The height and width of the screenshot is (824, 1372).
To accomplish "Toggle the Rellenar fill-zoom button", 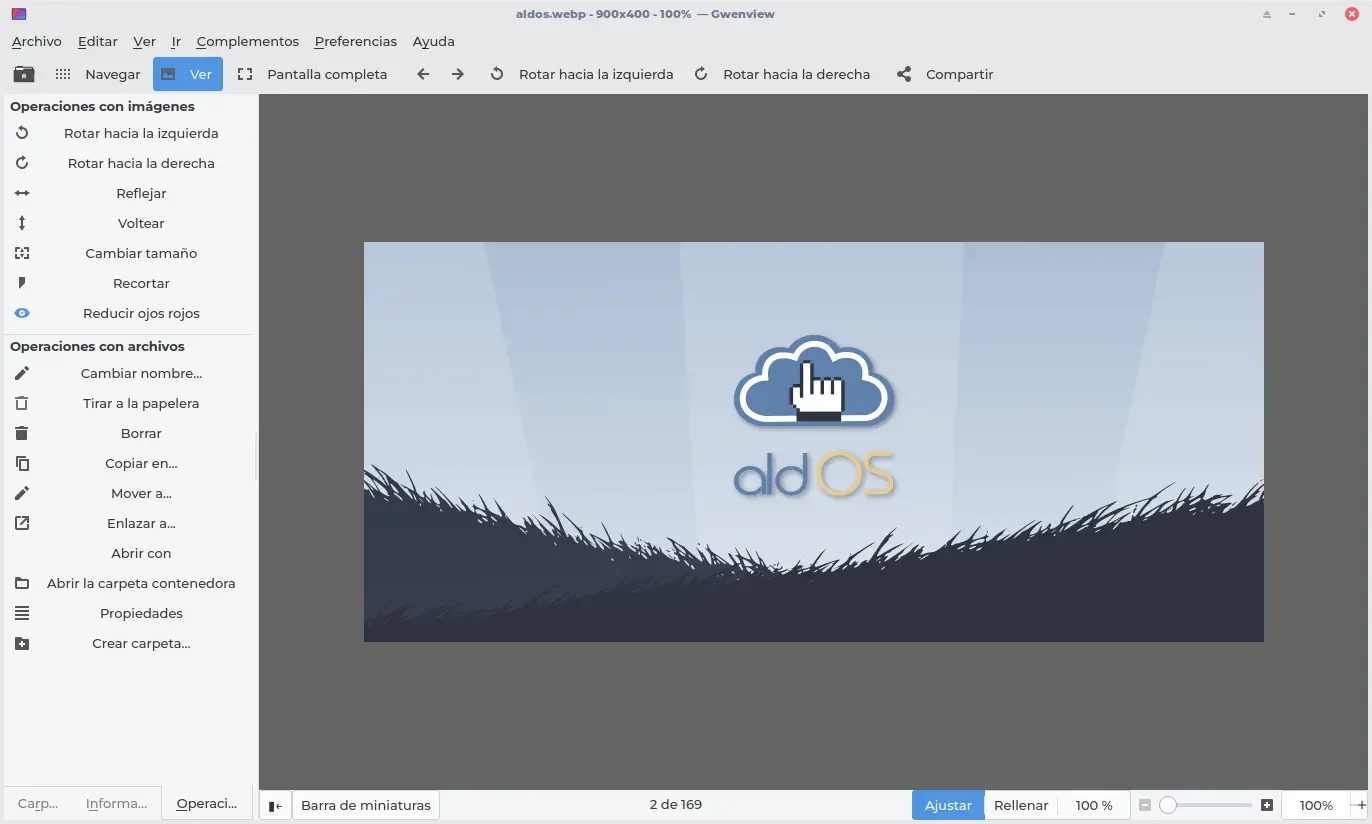I will pyautogui.click(x=1021, y=805).
